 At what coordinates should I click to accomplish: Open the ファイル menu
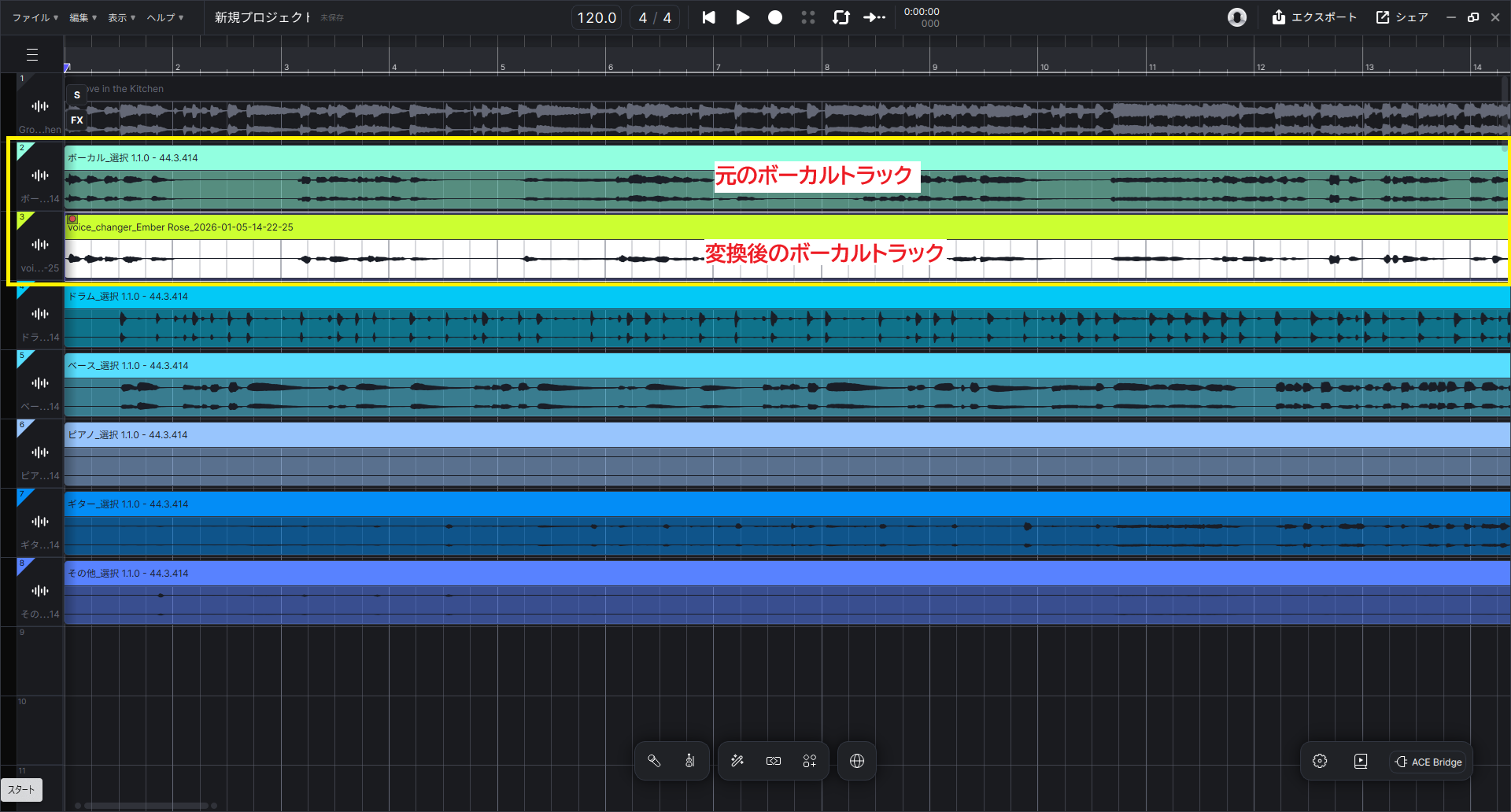coord(35,17)
